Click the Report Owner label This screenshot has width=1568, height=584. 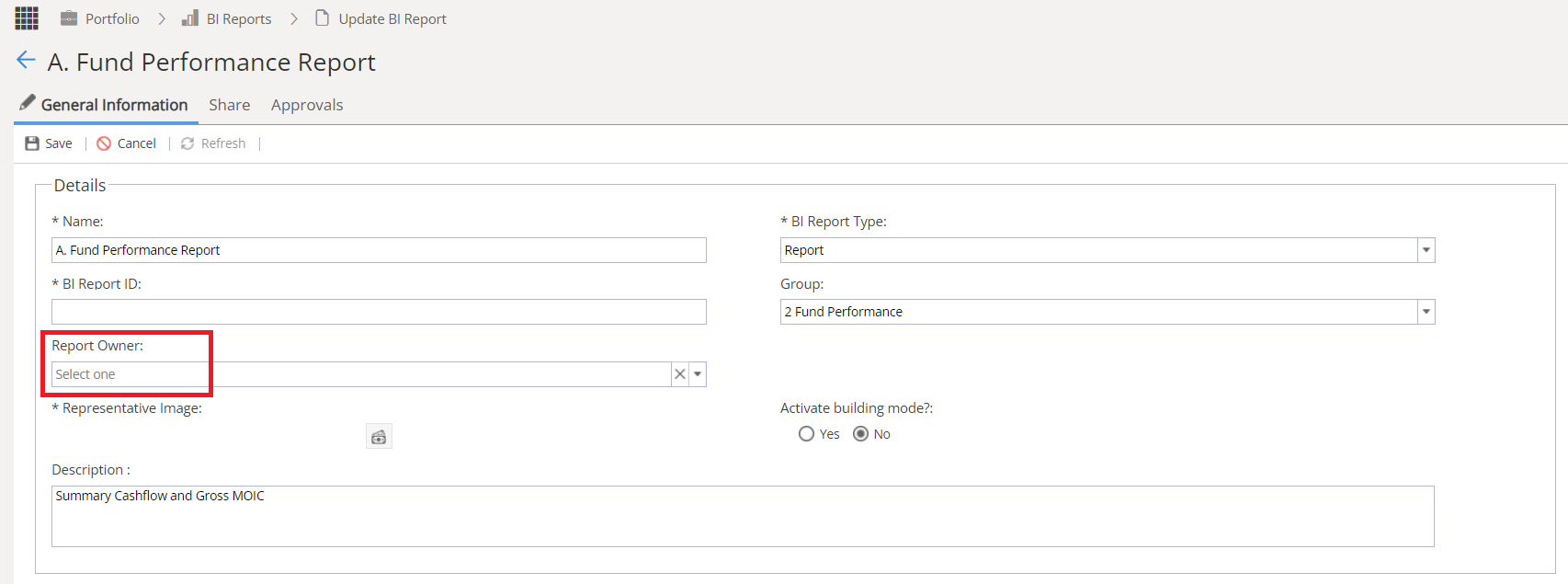[97, 346]
